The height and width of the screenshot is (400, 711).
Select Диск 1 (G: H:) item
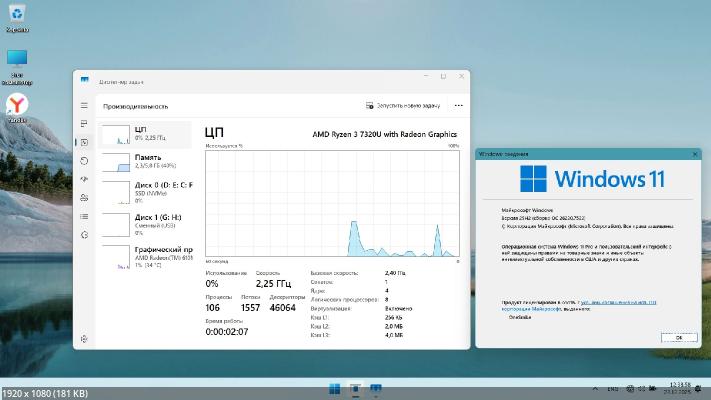tap(150, 222)
